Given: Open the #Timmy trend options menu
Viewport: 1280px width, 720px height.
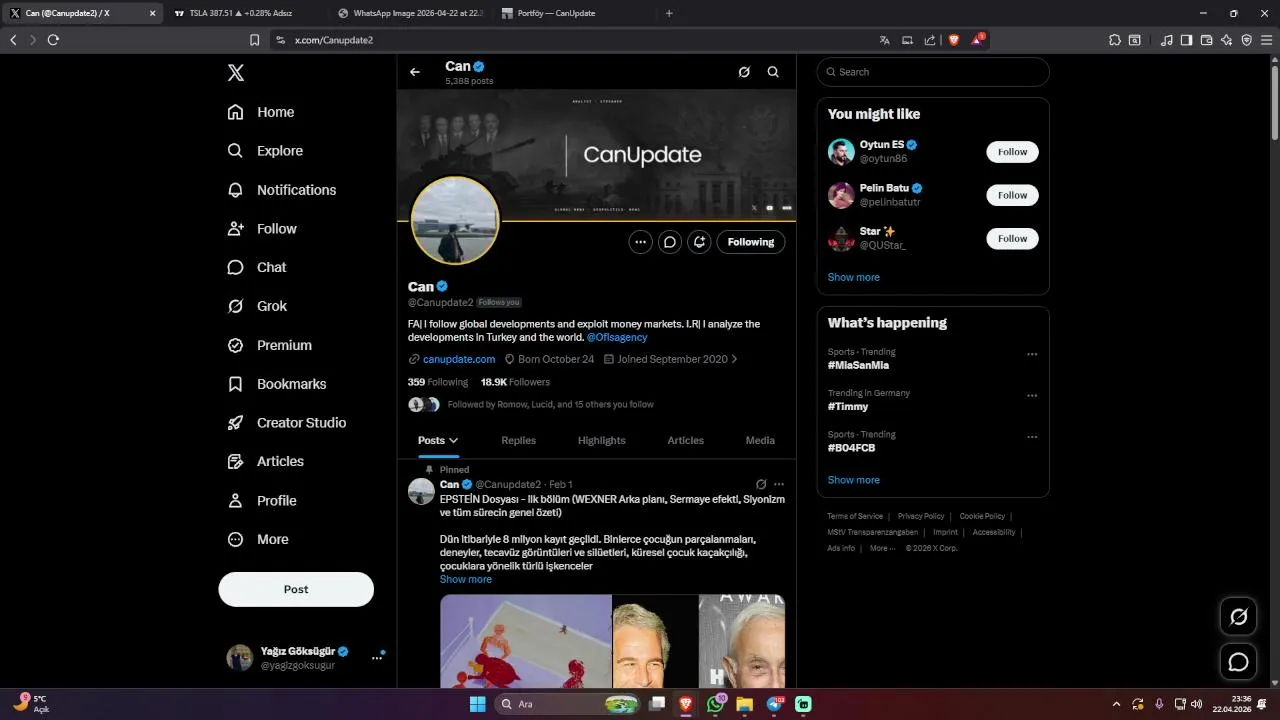Looking at the screenshot, I should tap(1032, 395).
